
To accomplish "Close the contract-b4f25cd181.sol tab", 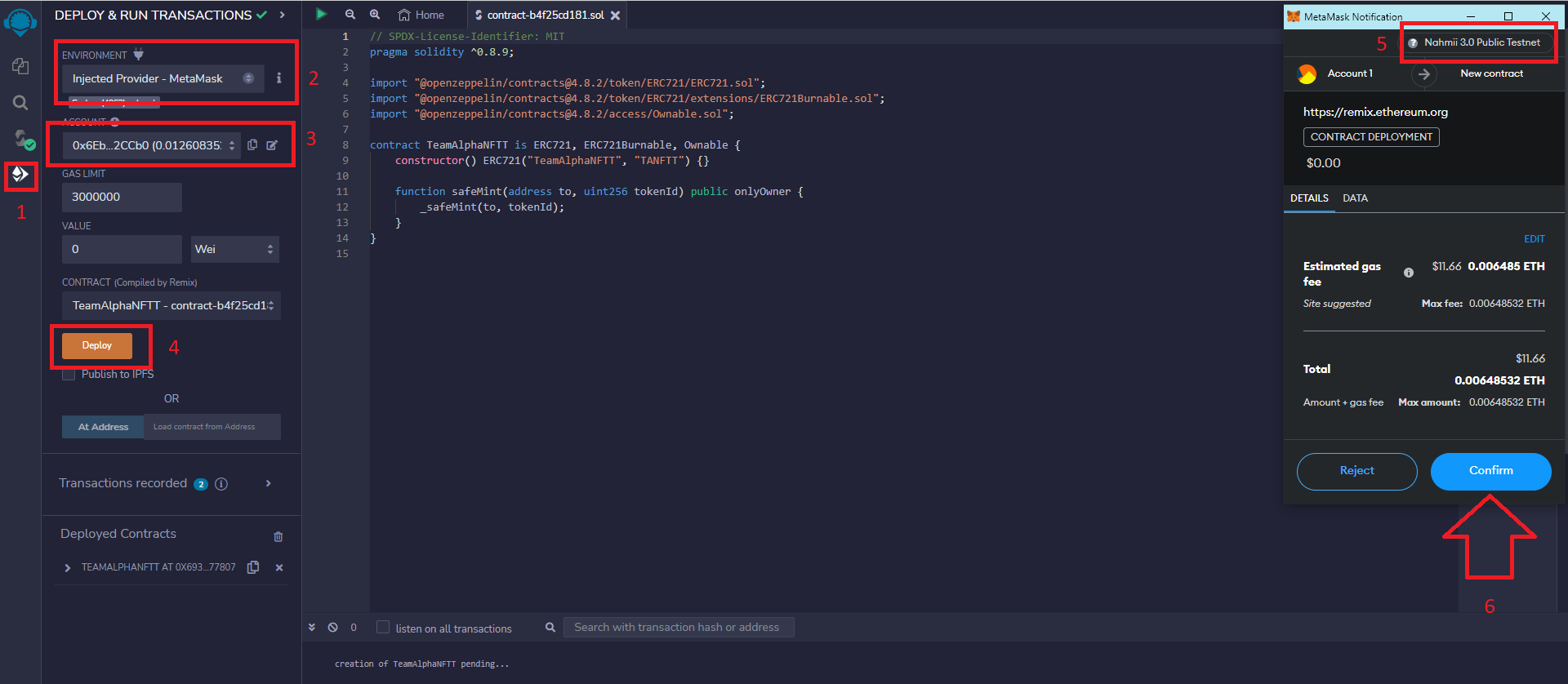I will click(615, 16).
